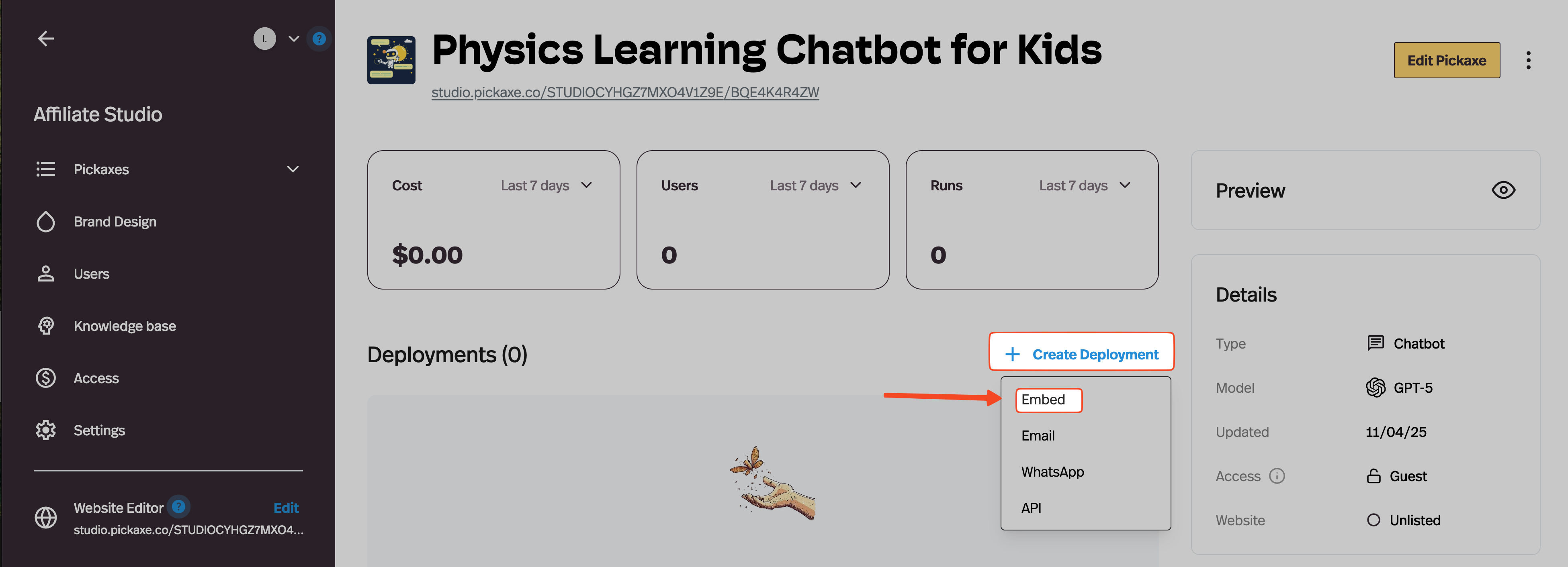Image resolution: width=1568 pixels, height=567 pixels.
Task: Click the Brand Design droplet icon
Action: point(46,221)
